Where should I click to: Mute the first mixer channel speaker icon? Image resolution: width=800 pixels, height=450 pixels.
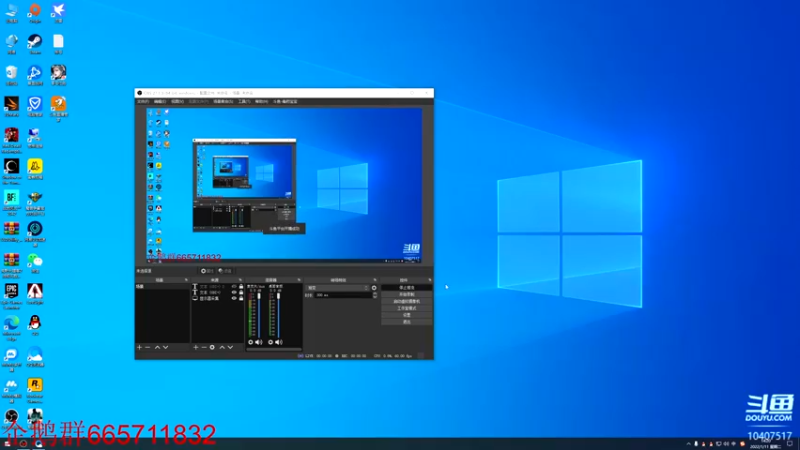[x=259, y=342]
